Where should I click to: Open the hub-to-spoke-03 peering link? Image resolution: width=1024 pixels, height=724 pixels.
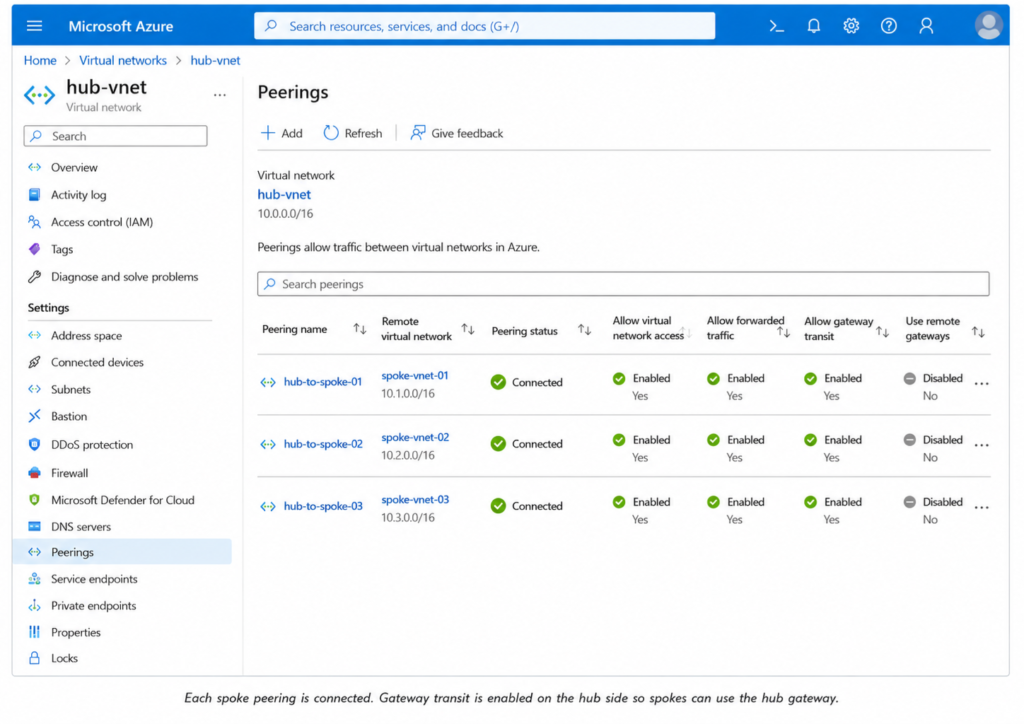323,506
